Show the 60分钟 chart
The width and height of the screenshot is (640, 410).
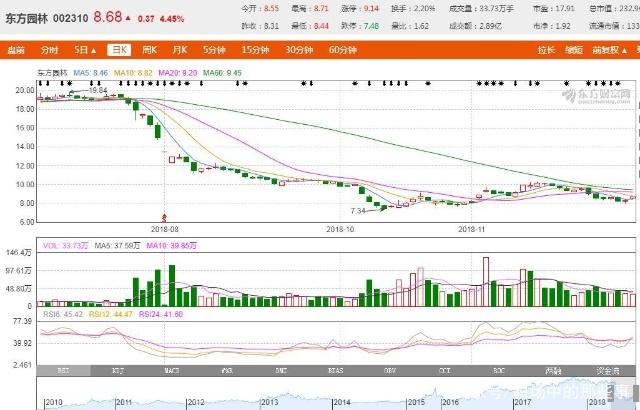pos(343,50)
